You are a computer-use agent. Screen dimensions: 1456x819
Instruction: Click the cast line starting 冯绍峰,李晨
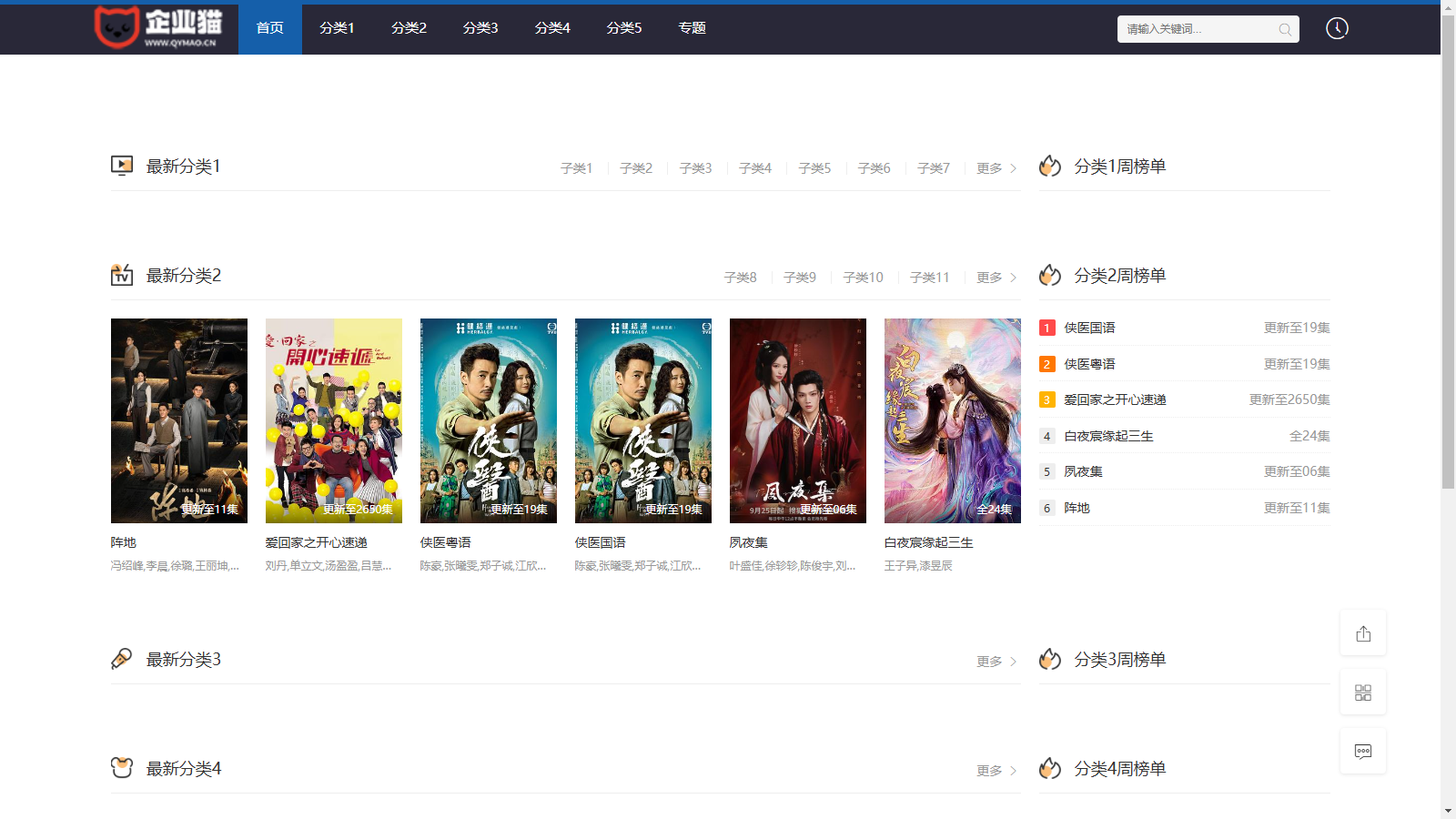coord(176,566)
